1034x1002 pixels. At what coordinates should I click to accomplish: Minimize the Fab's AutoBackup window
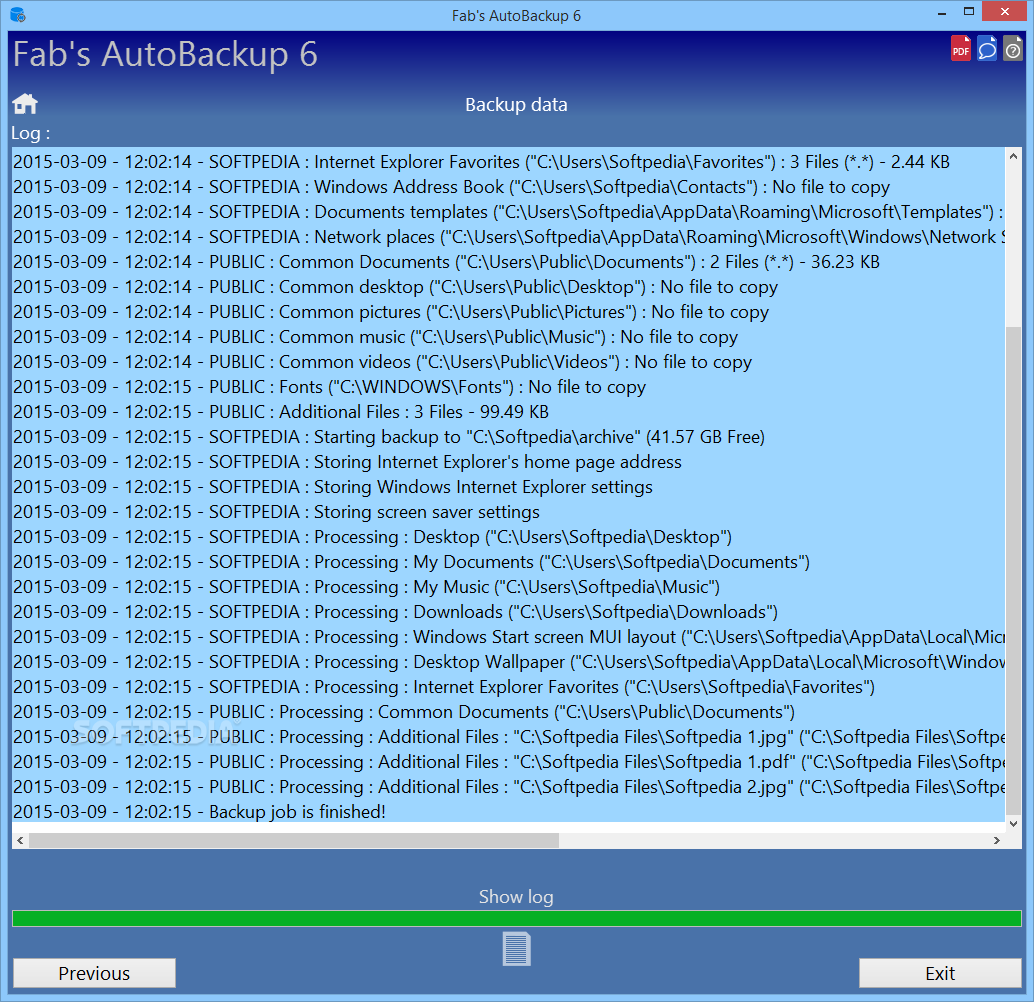pos(942,13)
